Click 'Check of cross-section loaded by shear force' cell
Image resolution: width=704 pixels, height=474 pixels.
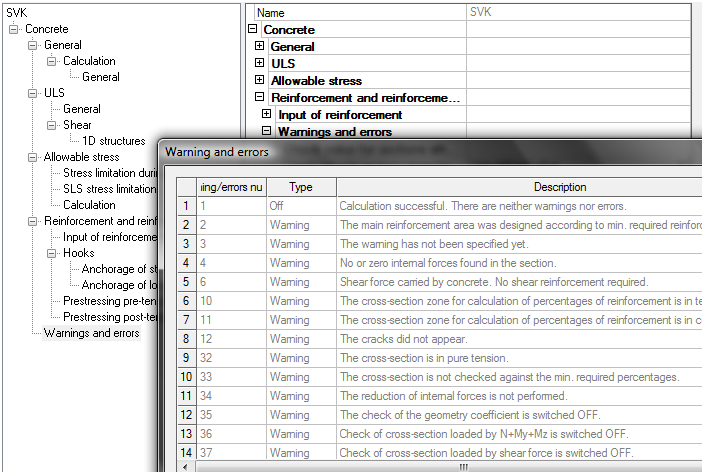tap(519, 452)
